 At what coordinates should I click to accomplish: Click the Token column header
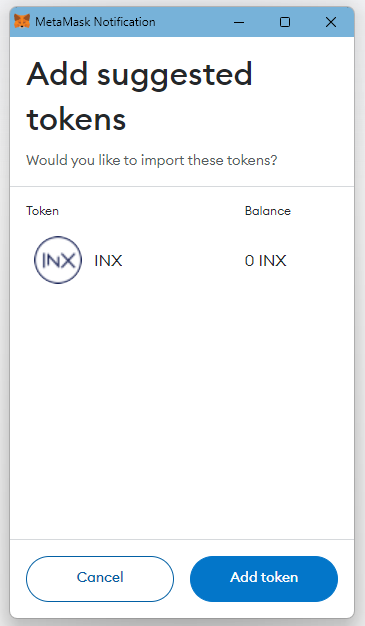pyautogui.click(x=42, y=211)
